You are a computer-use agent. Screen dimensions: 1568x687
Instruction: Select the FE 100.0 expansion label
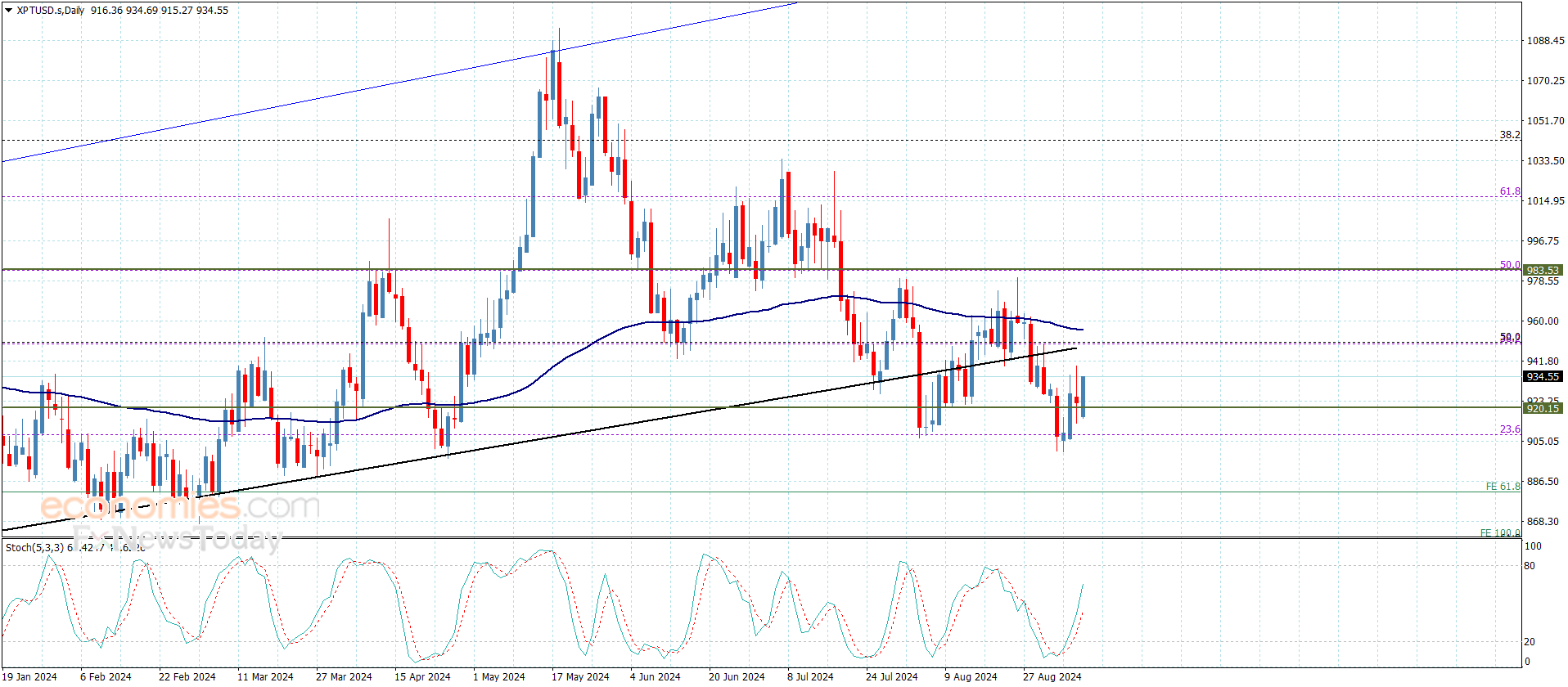tap(1499, 533)
